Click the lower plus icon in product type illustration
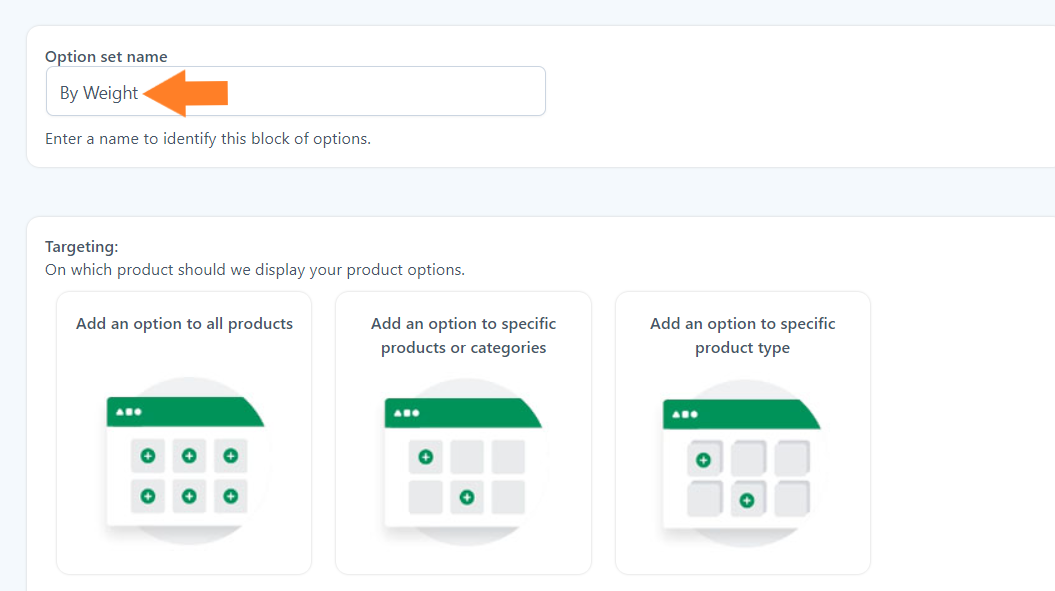1055x591 pixels. tap(747, 500)
